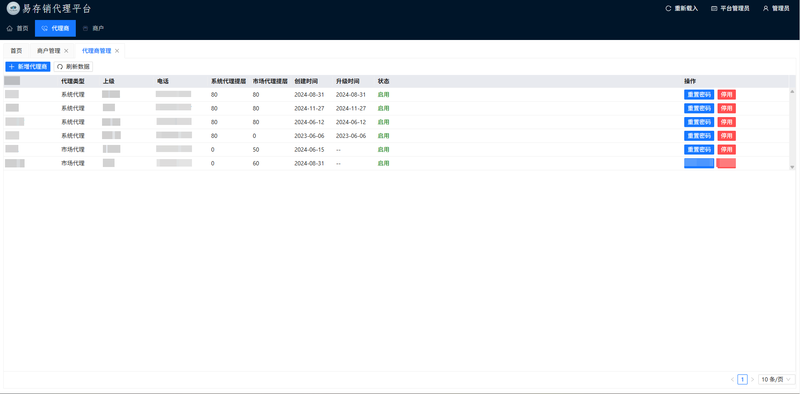
Task: Click 停用 in the 2024-06-15 row
Action: click(x=727, y=150)
